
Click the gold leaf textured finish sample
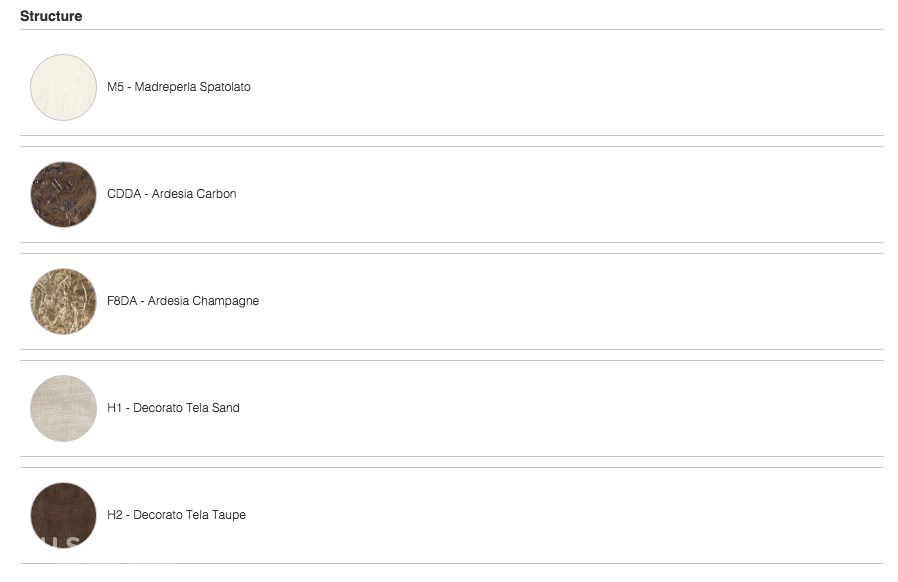[x=63, y=301]
